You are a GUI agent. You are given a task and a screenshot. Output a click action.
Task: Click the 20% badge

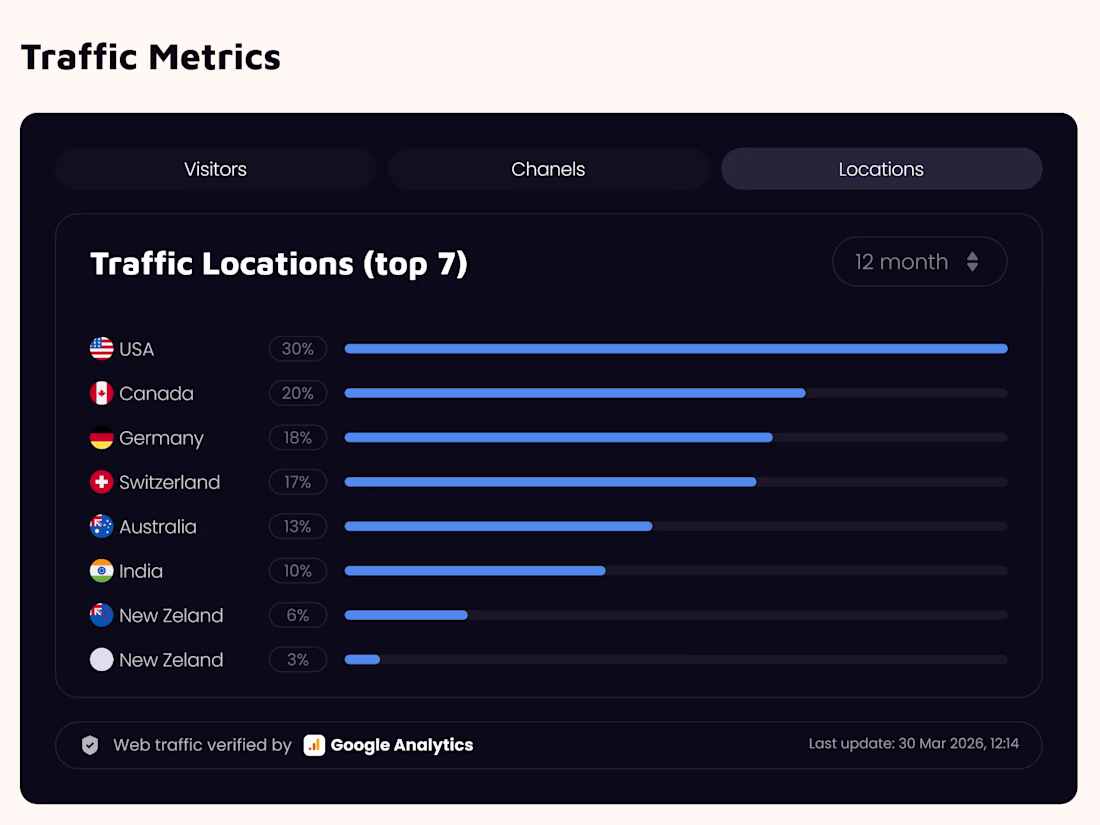click(298, 393)
